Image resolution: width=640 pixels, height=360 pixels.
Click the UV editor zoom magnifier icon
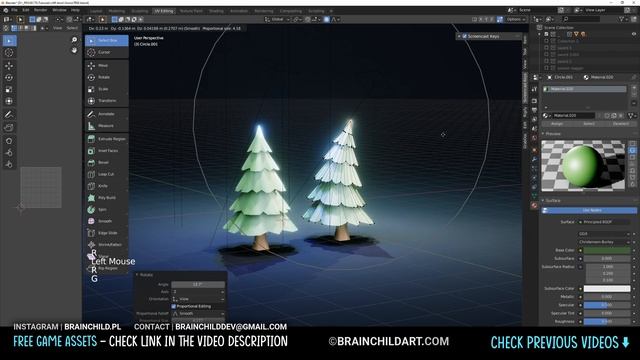tap(74, 40)
